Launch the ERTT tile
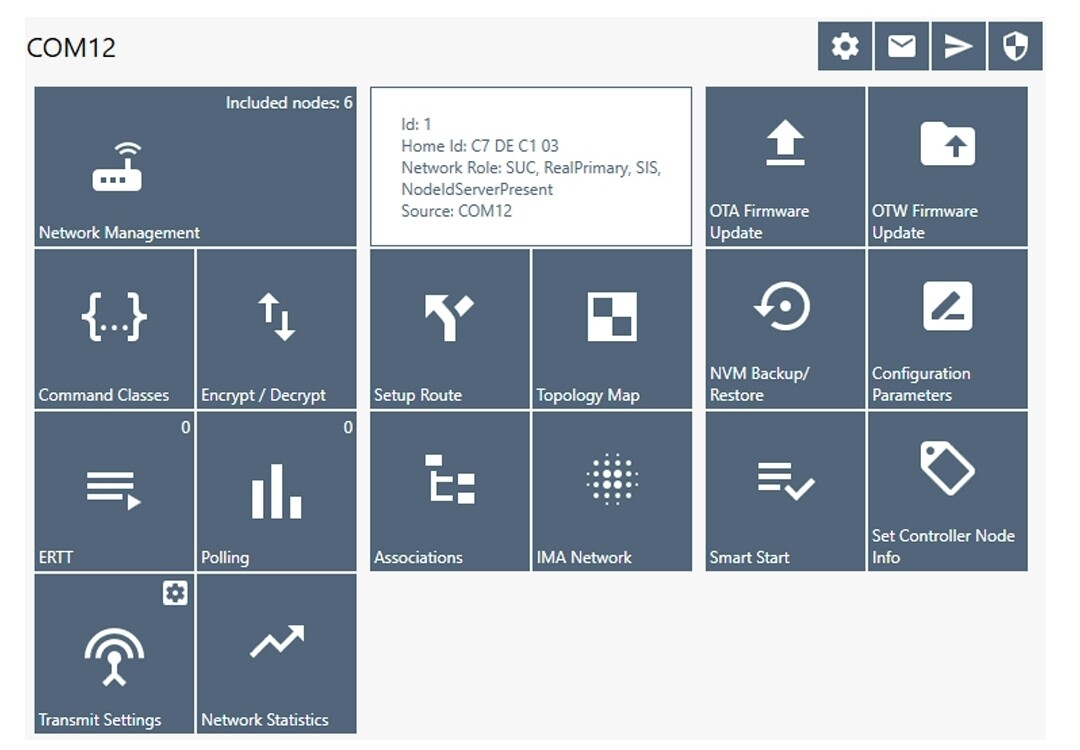The height and width of the screenshot is (750, 1080). 114,491
